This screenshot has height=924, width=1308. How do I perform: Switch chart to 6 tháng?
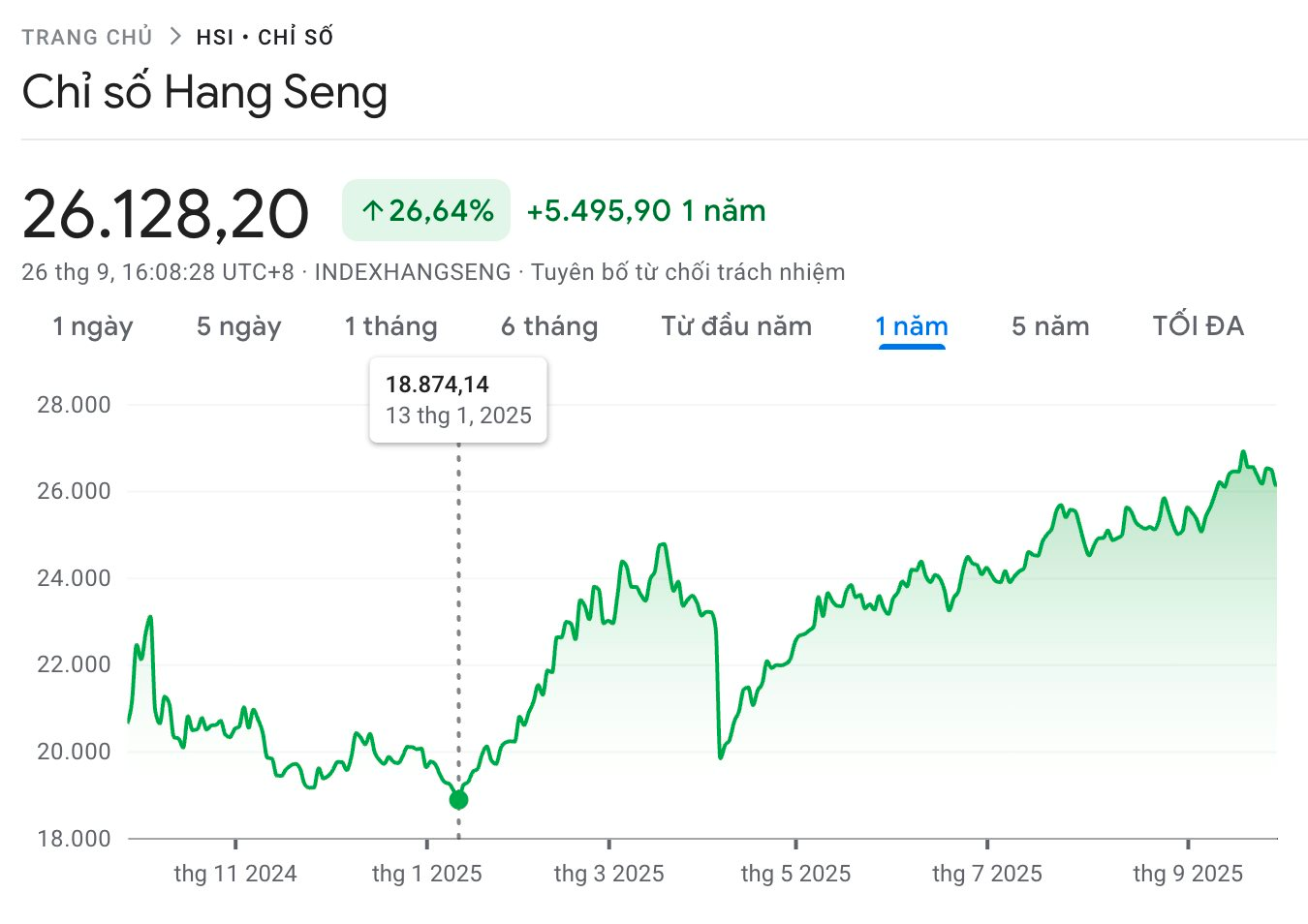click(x=548, y=326)
